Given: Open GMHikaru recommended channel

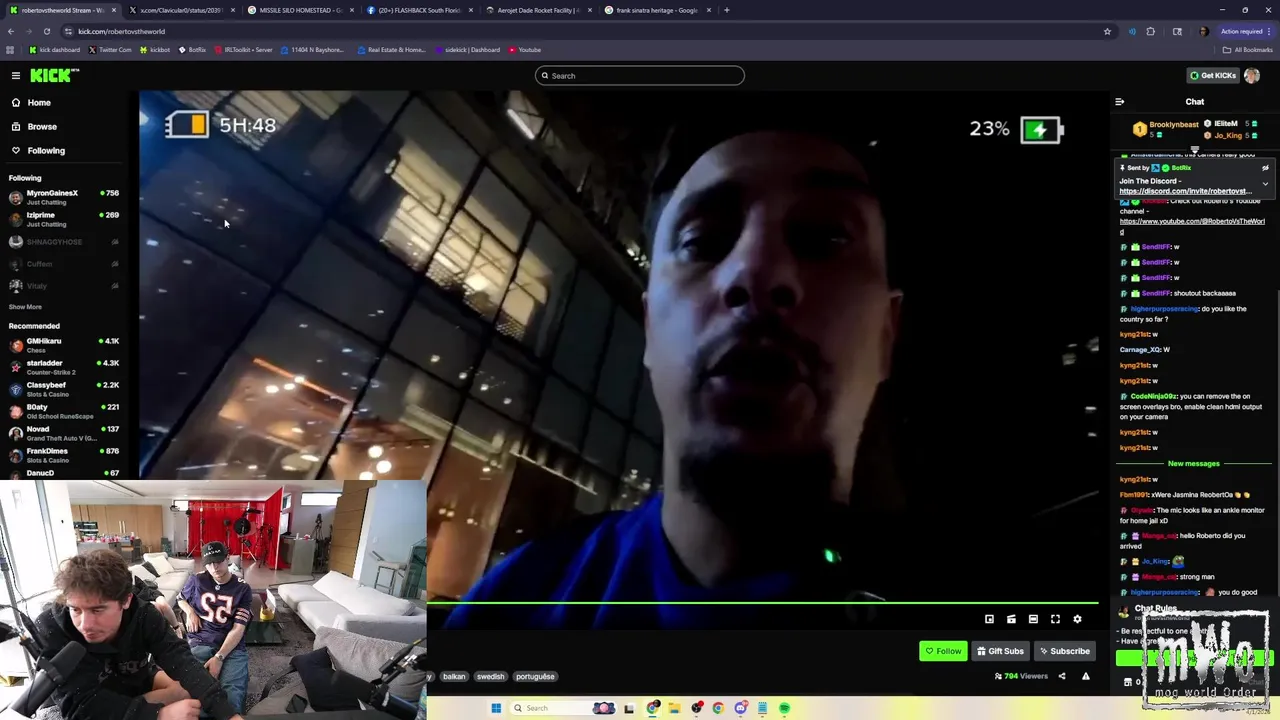Looking at the screenshot, I should pyautogui.click(x=64, y=345).
